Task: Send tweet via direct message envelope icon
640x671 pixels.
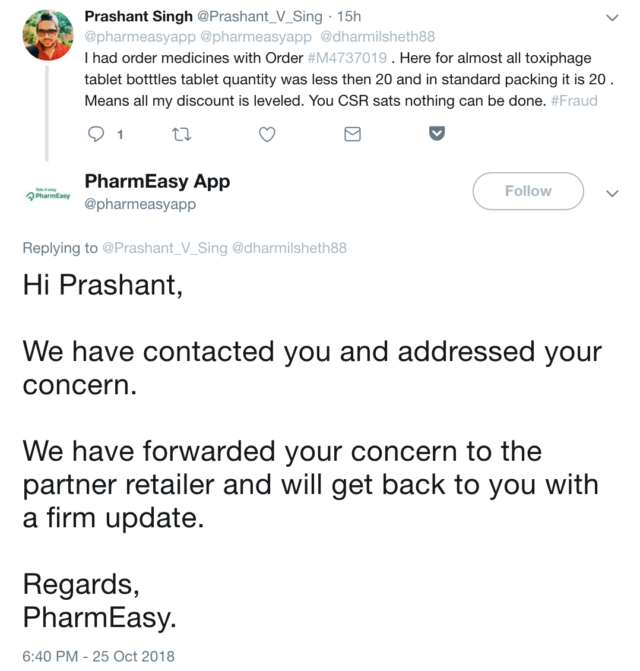Action: pyautogui.click(x=352, y=133)
